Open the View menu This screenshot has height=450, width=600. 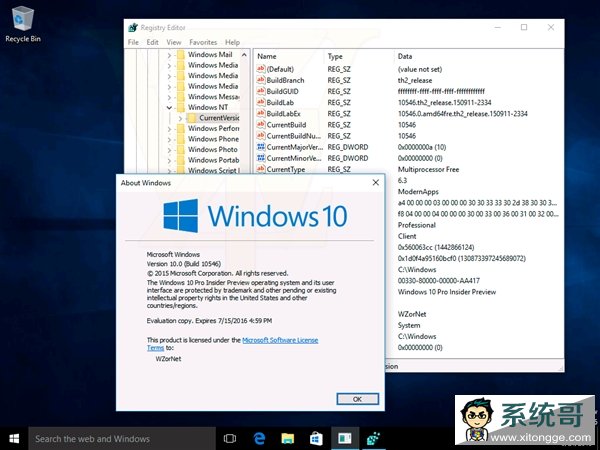(174, 42)
